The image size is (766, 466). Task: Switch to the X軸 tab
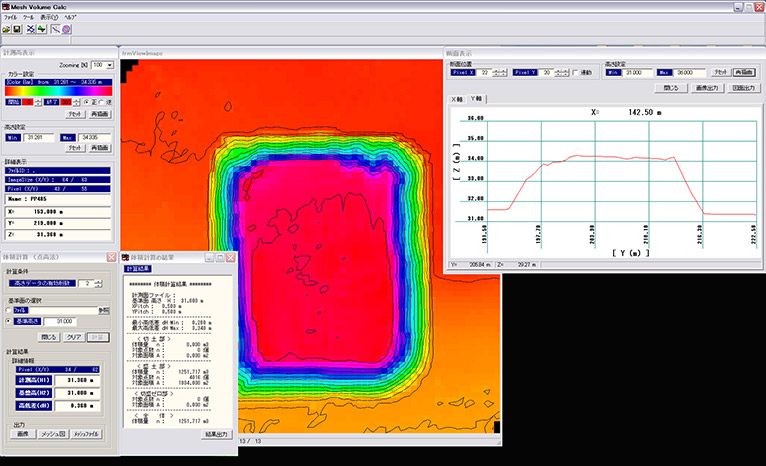(459, 100)
